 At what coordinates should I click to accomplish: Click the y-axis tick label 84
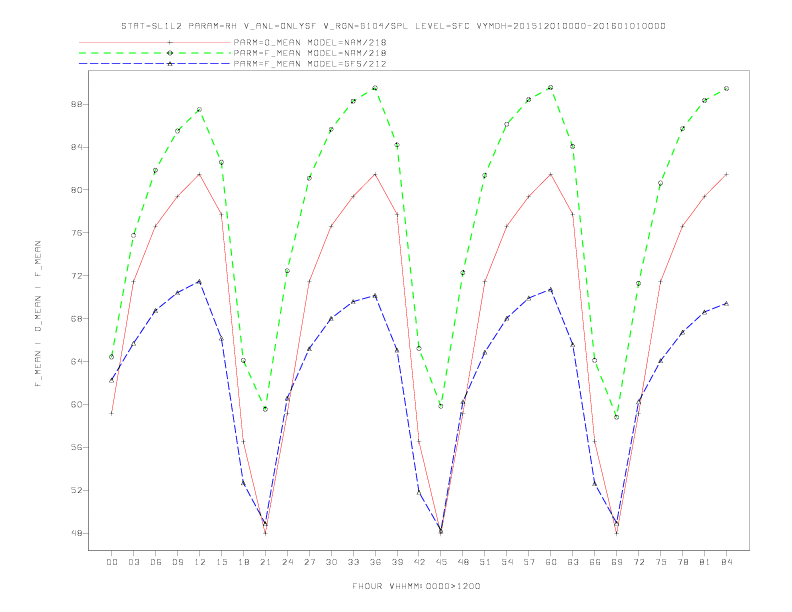(x=79, y=147)
